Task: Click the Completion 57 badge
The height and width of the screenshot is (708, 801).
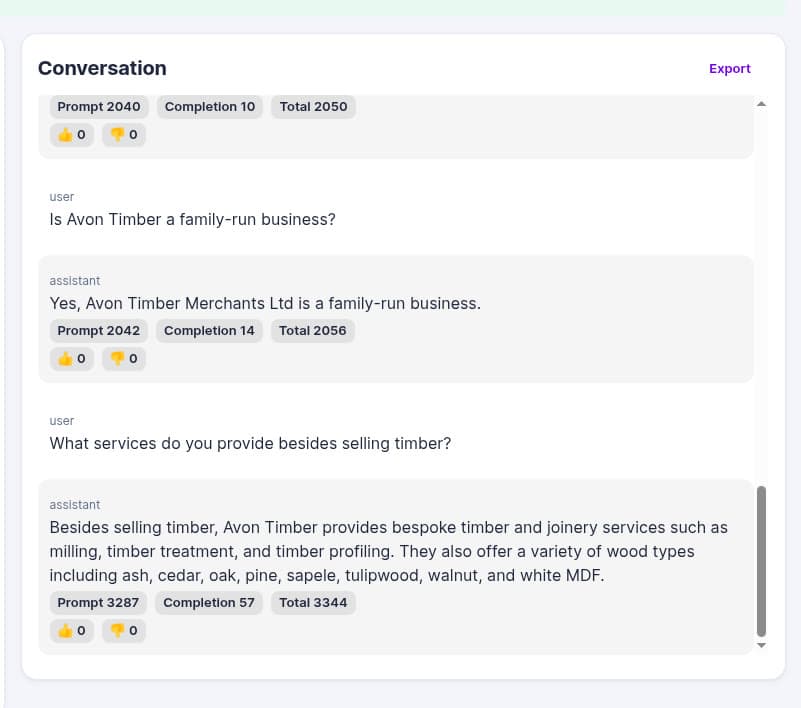Action: pos(208,603)
